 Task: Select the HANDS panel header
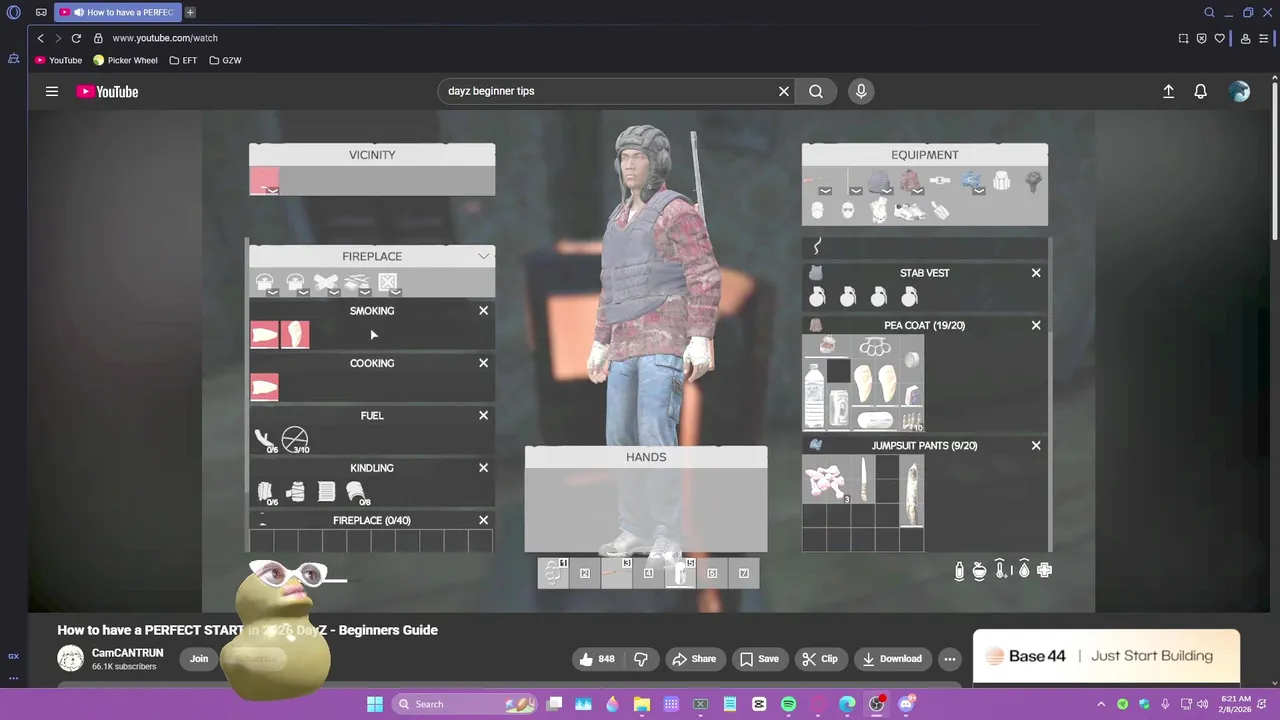[x=646, y=457]
